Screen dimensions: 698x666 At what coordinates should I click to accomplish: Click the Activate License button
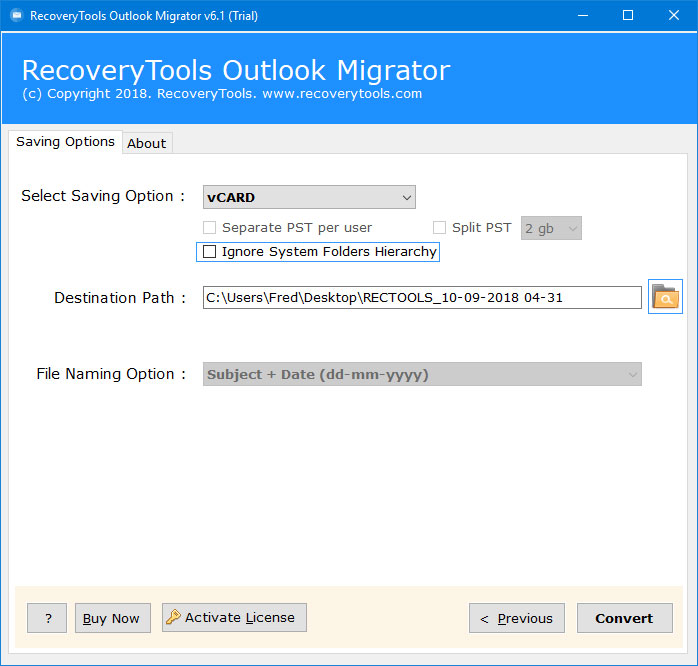[x=234, y=617]
